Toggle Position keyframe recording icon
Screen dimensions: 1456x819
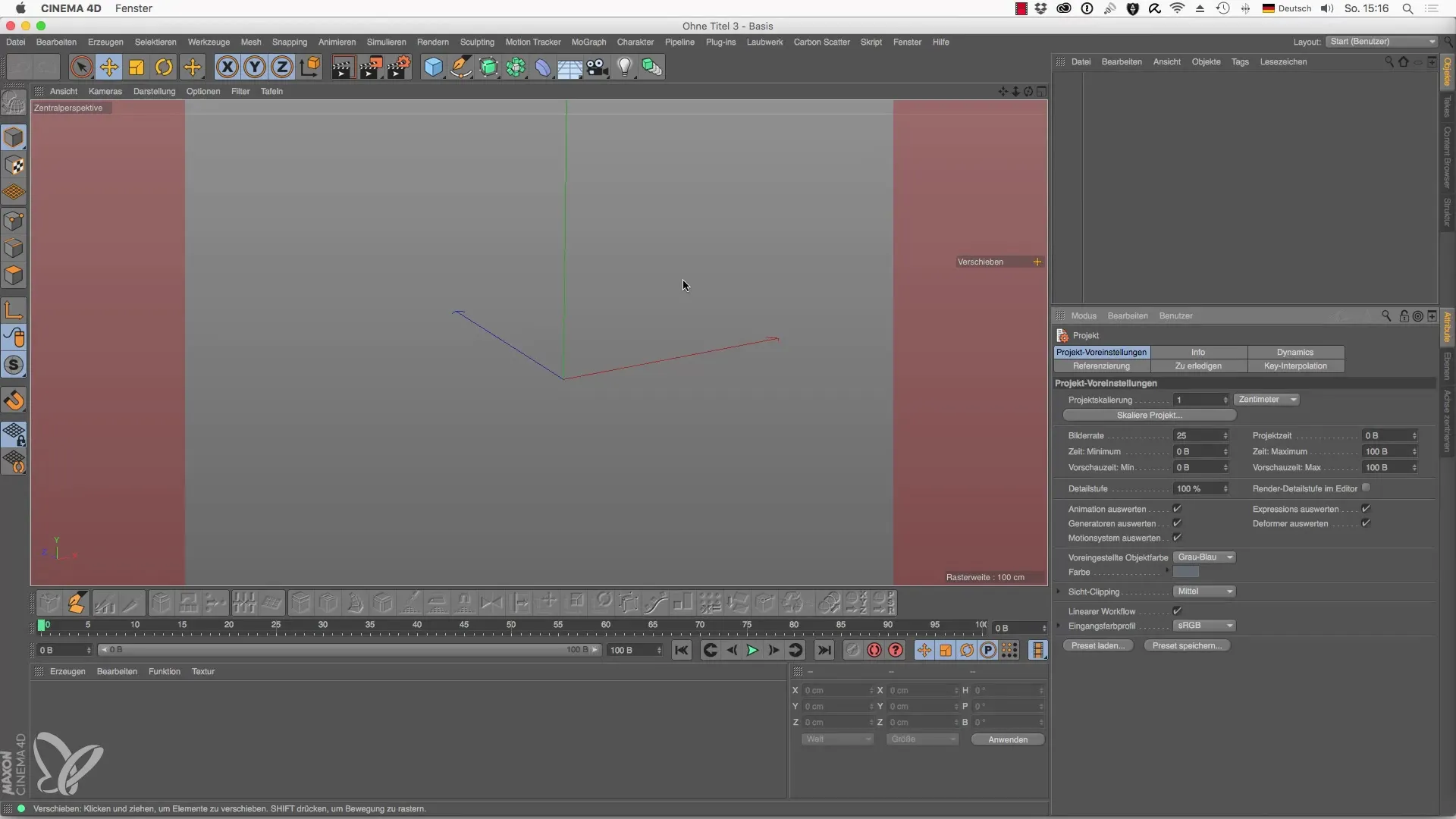(924, 650)
